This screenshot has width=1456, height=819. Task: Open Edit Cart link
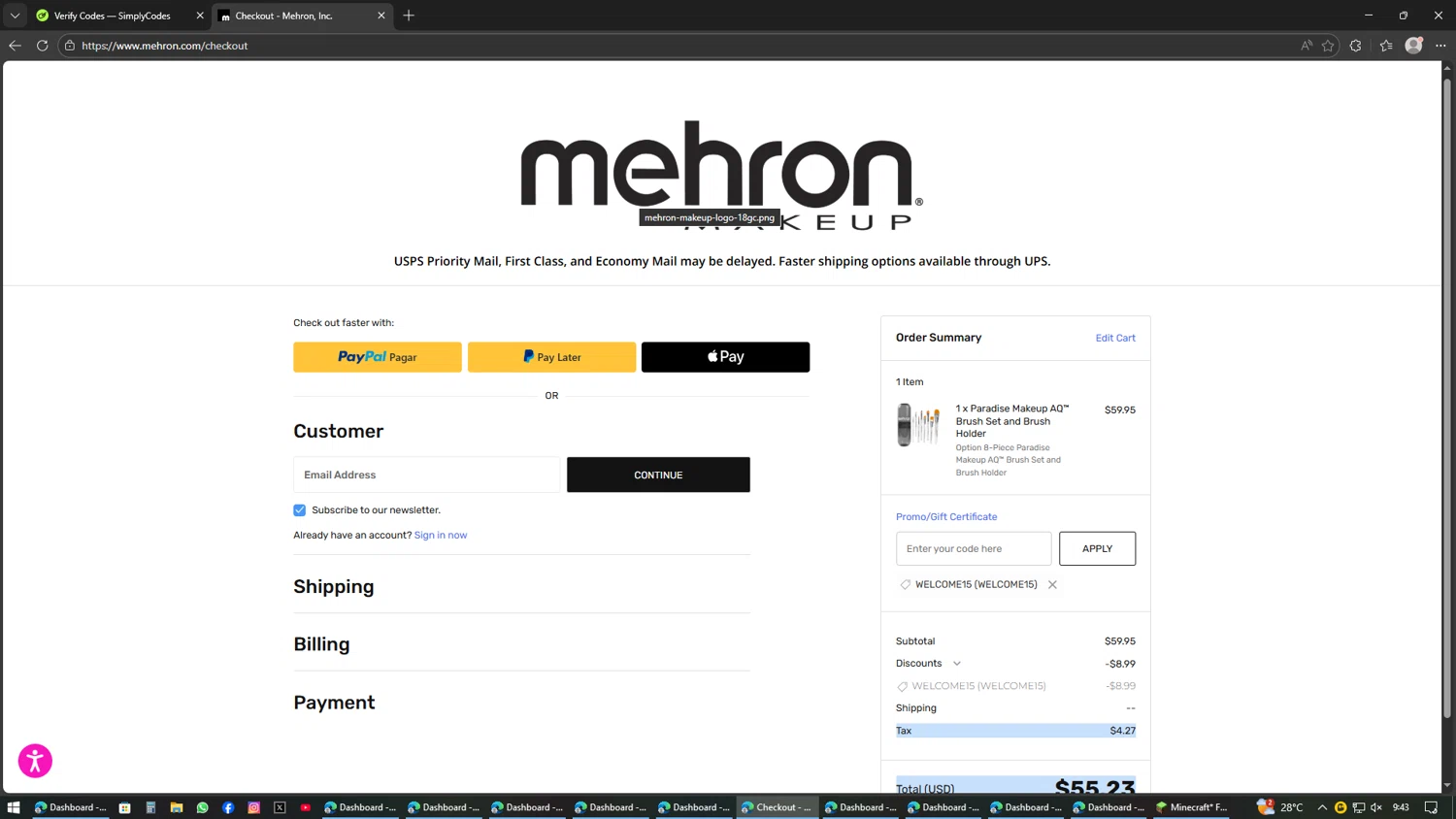[x=1115, y=338]
